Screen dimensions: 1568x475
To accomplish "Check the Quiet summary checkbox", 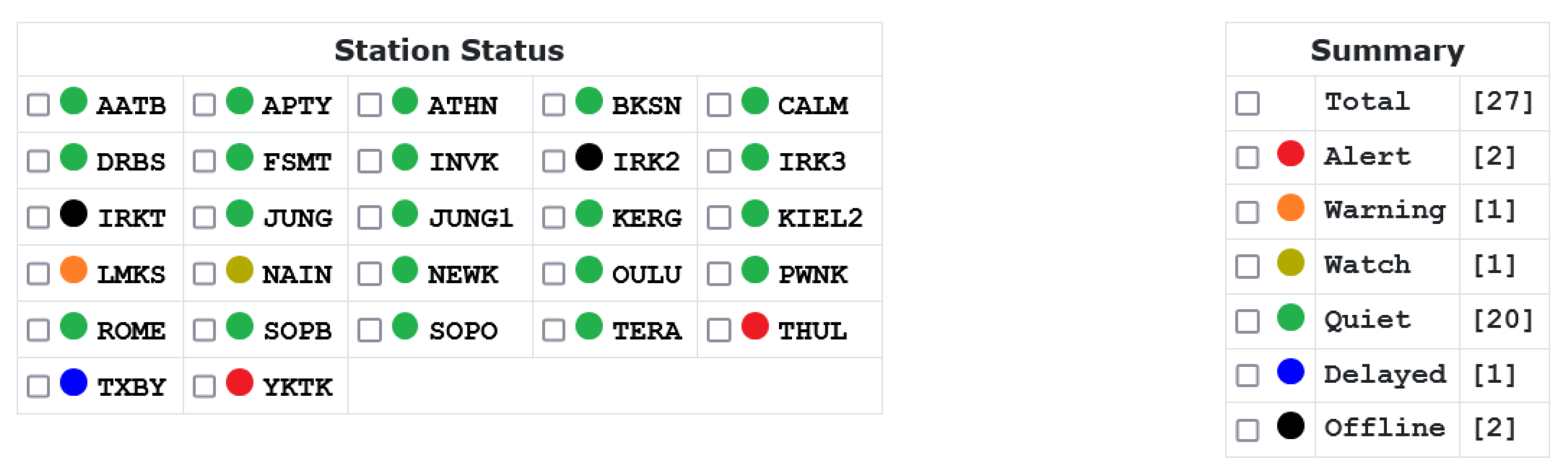I will tap(1247, 321).
